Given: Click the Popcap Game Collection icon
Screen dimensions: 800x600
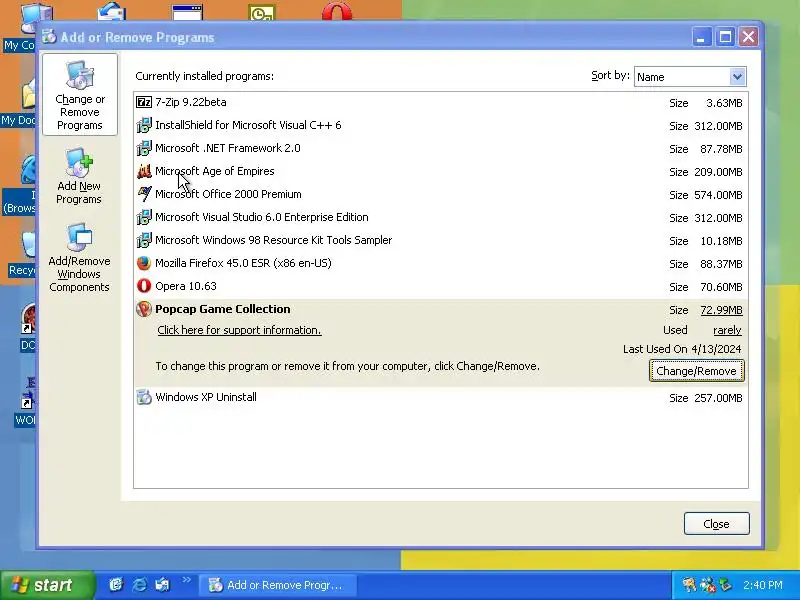Looking at the screenshot, I should [x=144, y=309].
